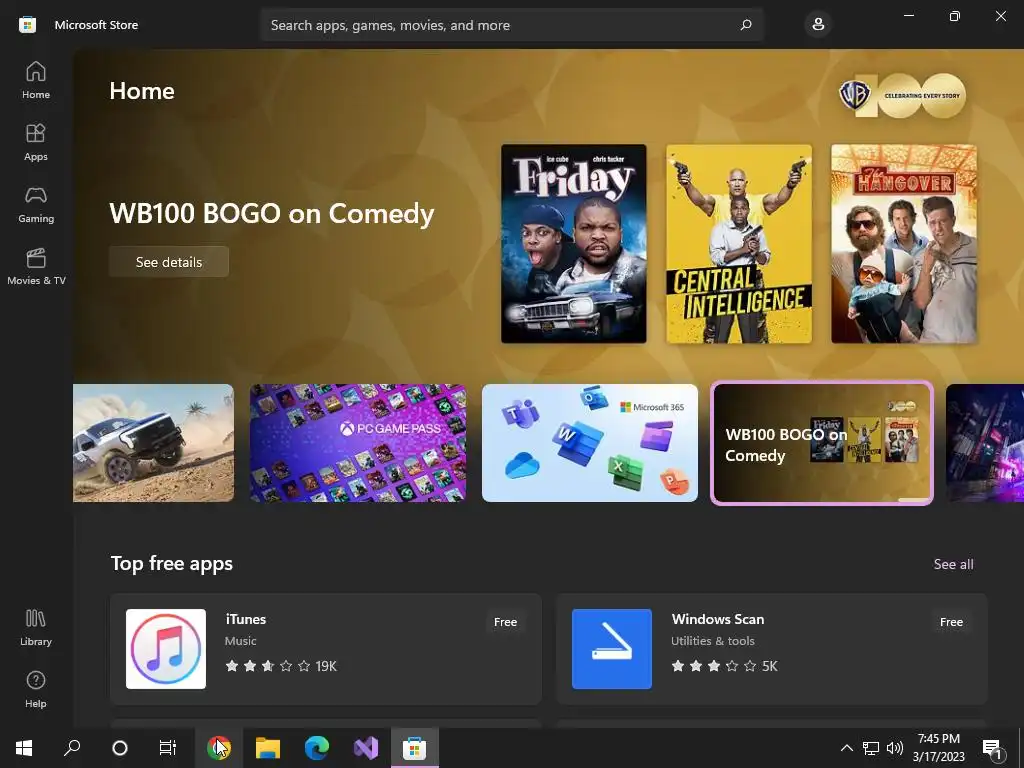Open the iTunes app title
Viewport: 1024px width, 768px height.
[246, 619]
